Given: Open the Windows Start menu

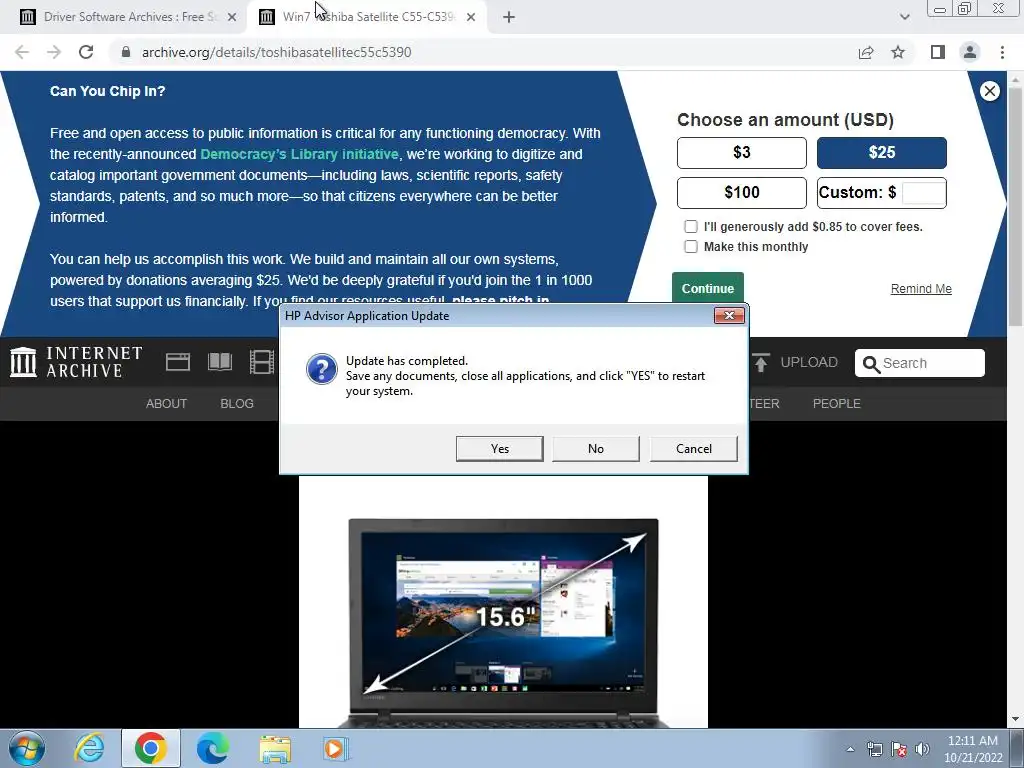Looking at the screenshot, I should click(27, 748).
